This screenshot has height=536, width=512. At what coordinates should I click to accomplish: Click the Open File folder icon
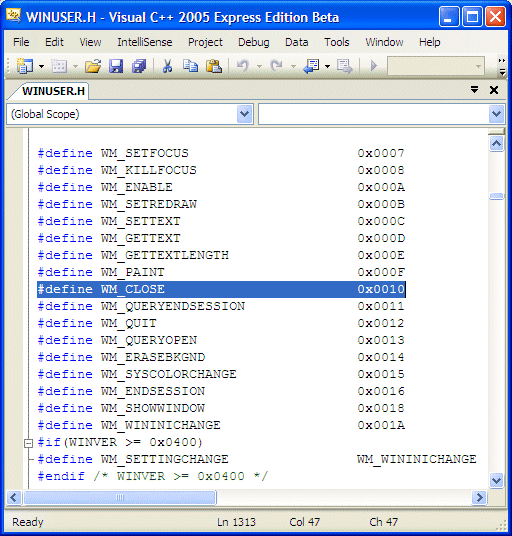[93, 66]
